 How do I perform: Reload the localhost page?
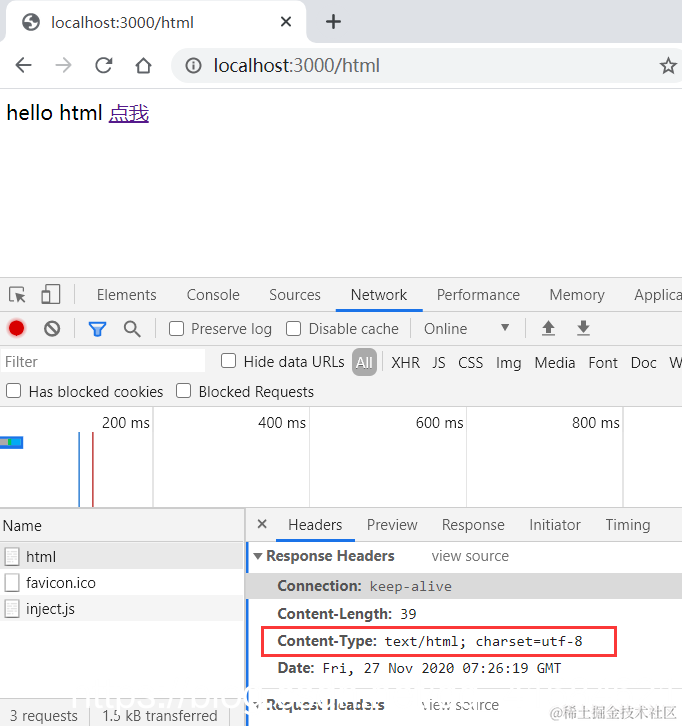pyautogui.click(x=104, y=65)
